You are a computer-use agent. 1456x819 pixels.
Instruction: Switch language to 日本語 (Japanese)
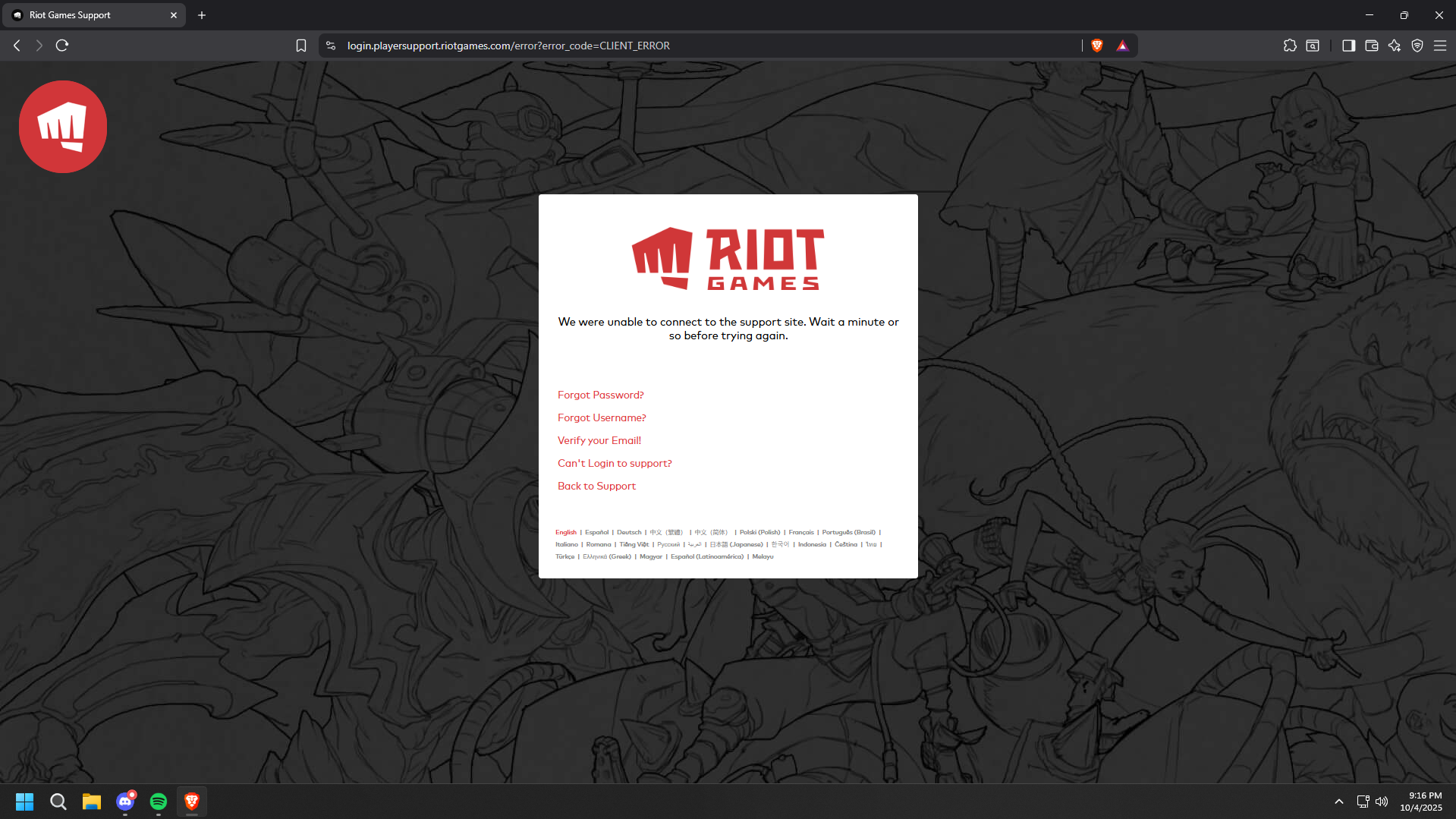point(737,544)
